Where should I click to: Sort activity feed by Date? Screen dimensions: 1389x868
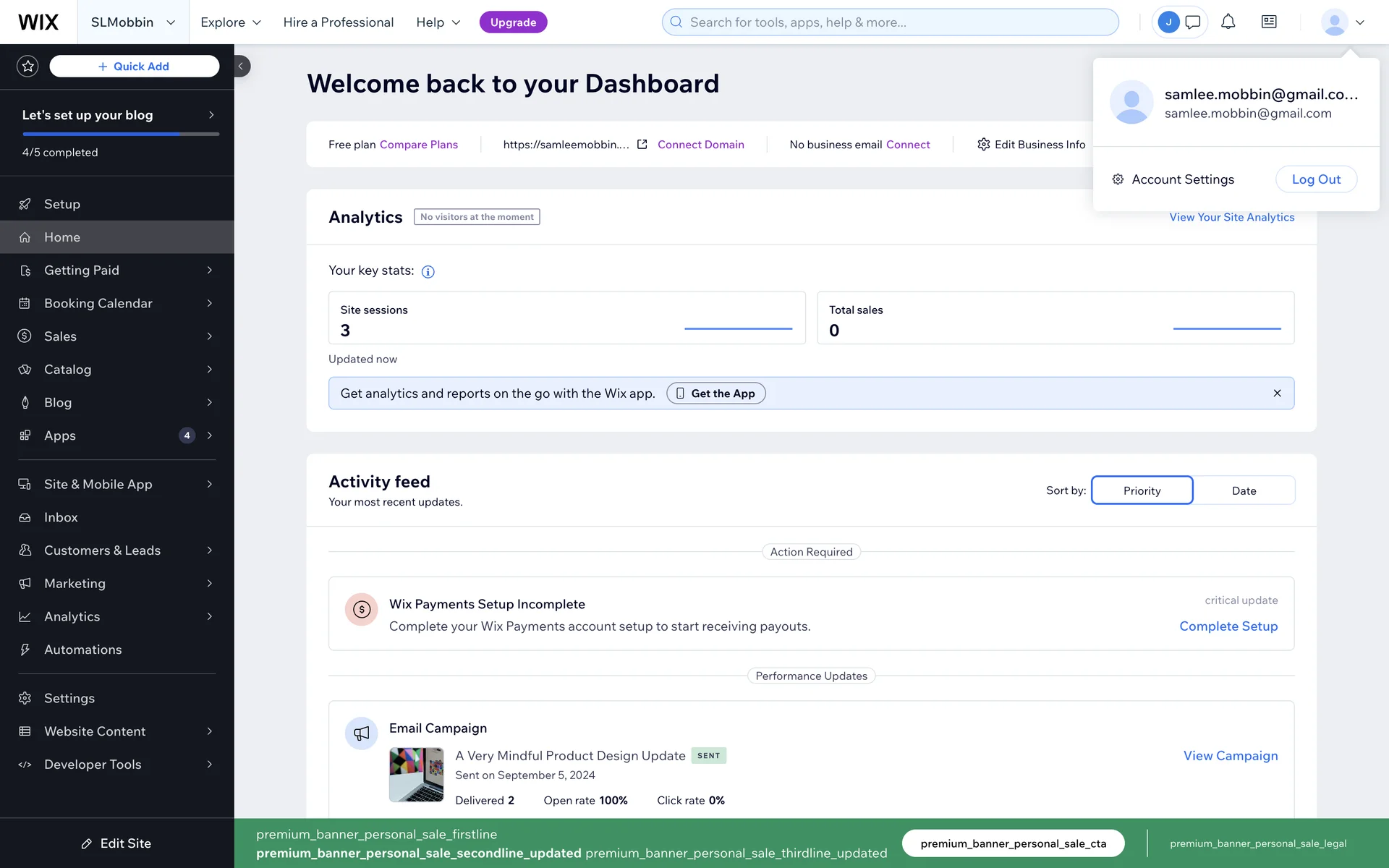(1244, 490)
